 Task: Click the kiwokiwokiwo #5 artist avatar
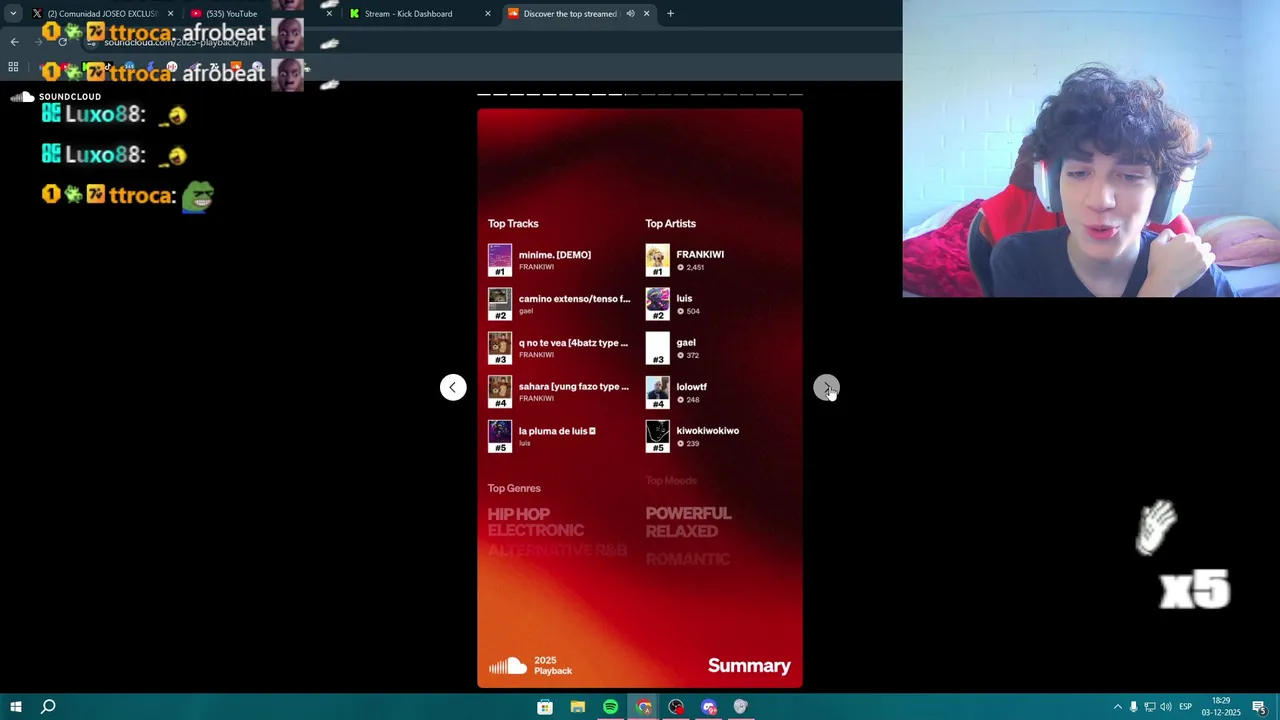point(658,436)
